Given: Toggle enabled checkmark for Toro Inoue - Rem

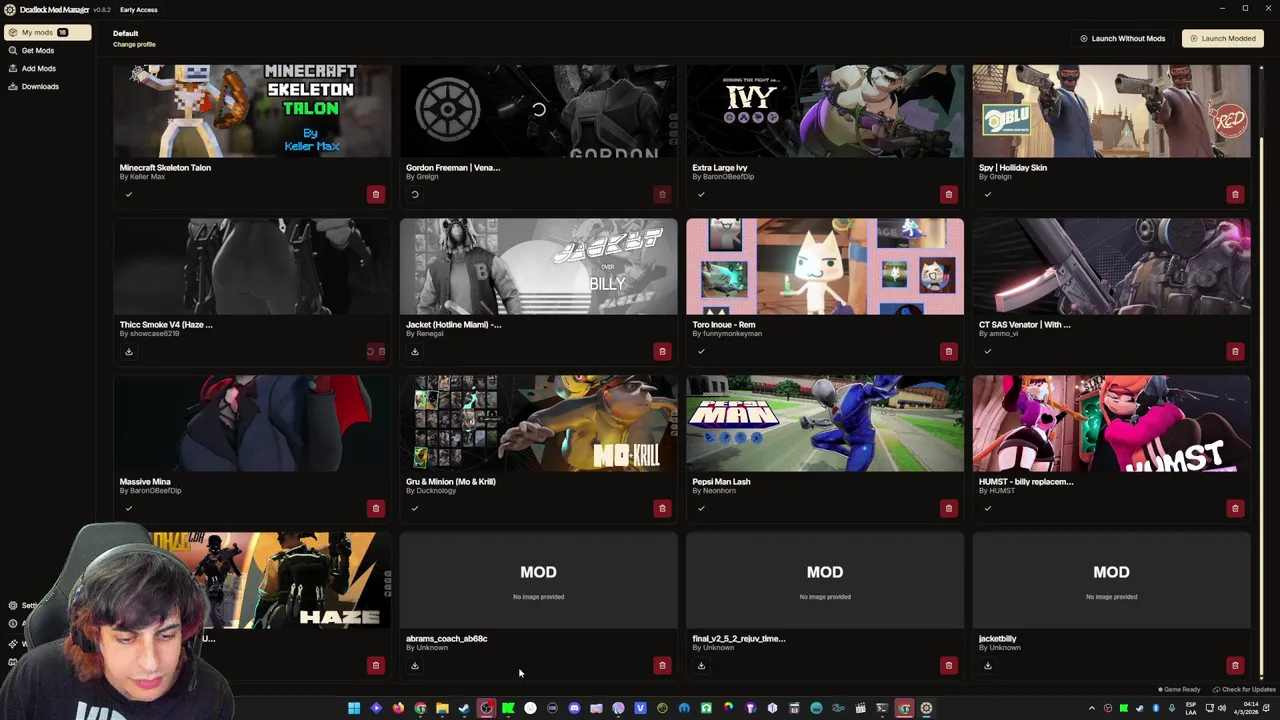Looking at the screenshot, I should (701, 351).
